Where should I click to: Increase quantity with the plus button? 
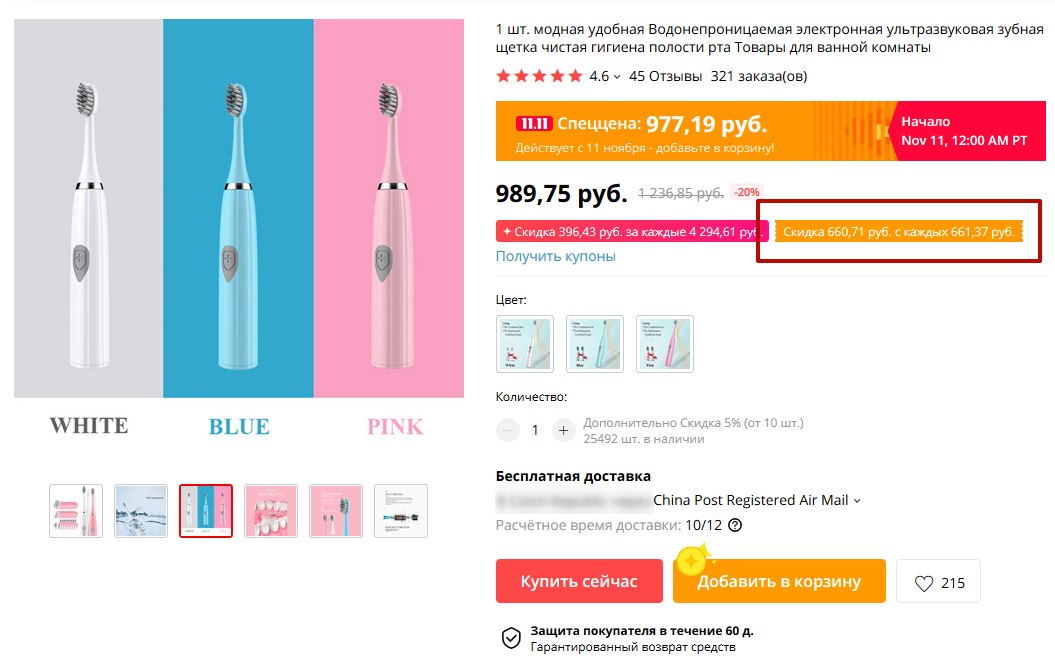click(563, 430)
